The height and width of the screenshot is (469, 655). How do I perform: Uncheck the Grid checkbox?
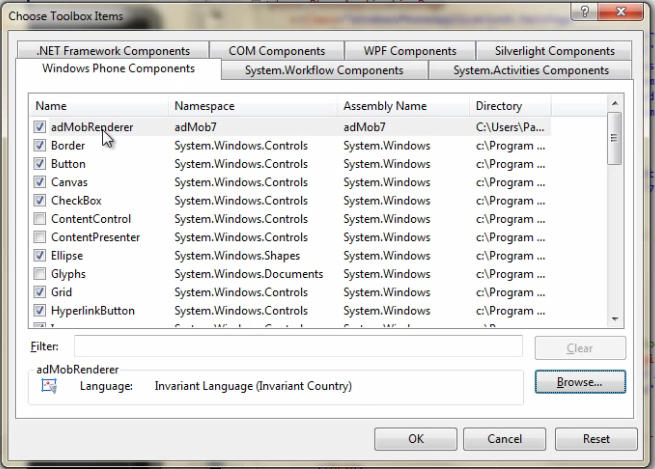[x=40, y=292]
